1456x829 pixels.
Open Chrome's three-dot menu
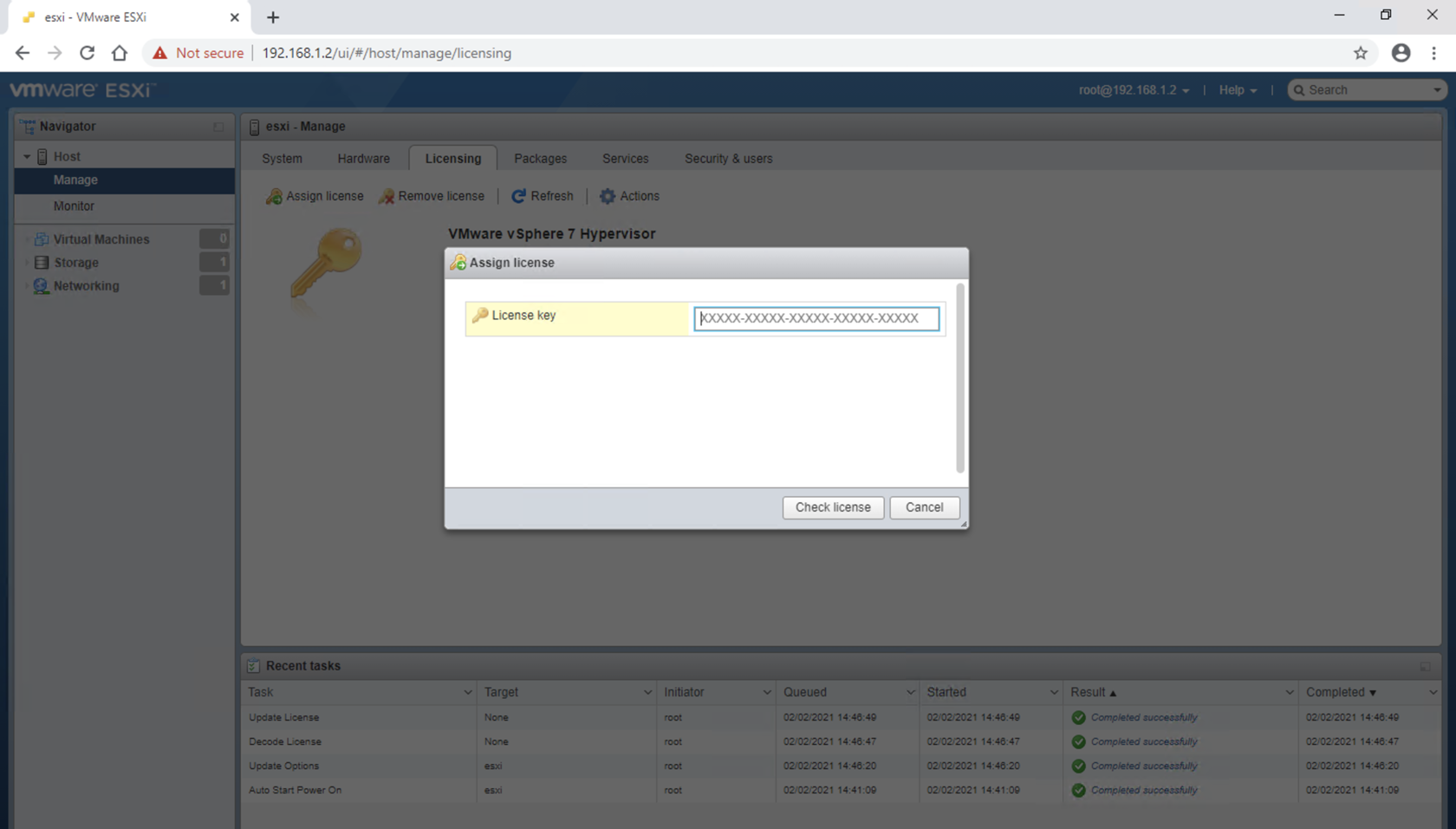tap(1434, 53)
